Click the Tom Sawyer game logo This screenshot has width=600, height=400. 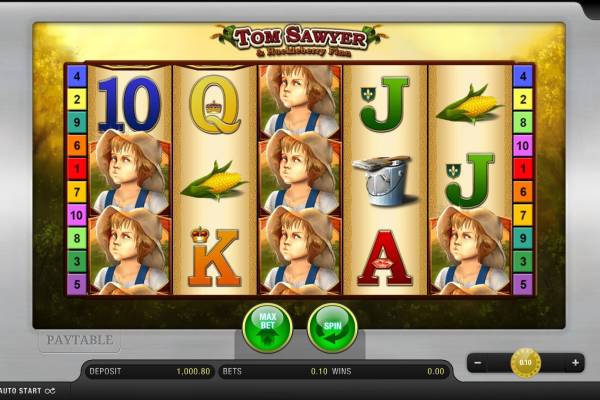[x=300, y=40]
